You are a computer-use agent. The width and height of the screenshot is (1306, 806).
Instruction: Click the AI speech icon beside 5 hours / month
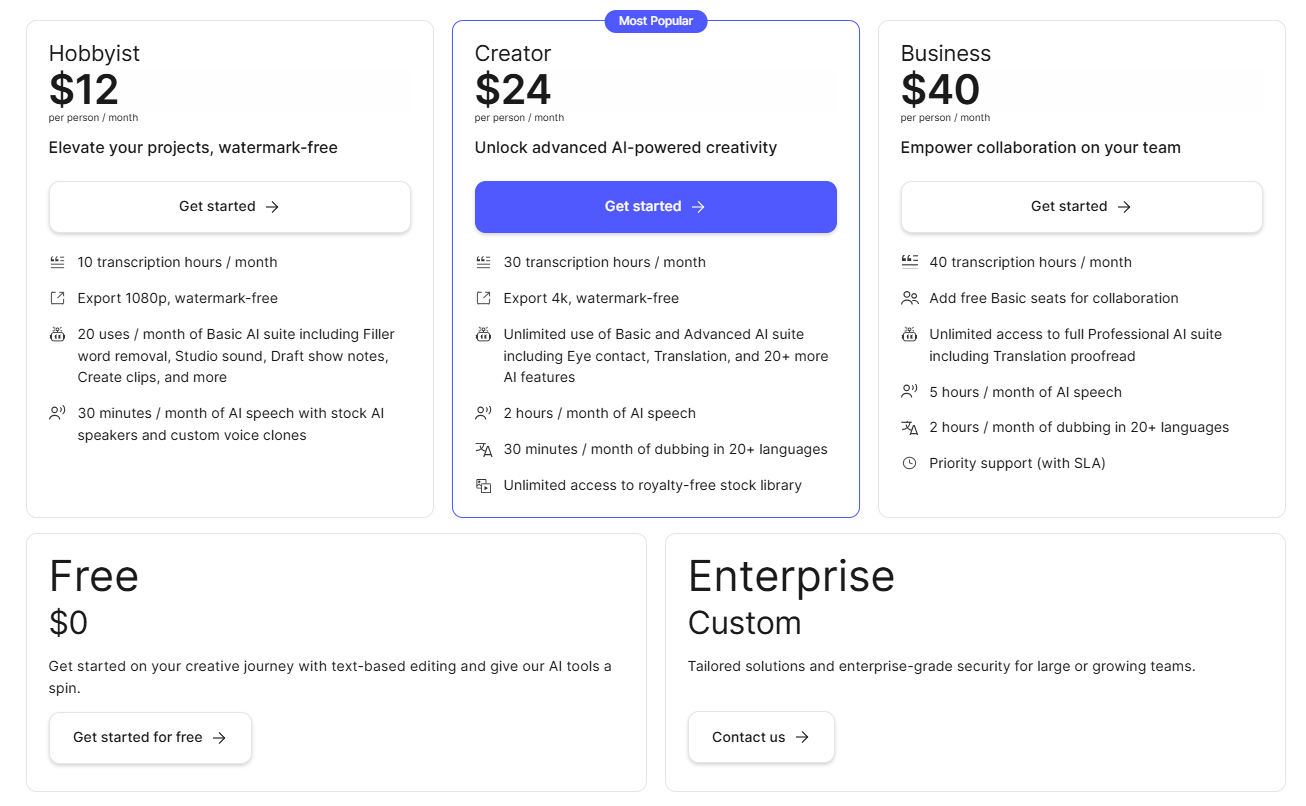909,392
